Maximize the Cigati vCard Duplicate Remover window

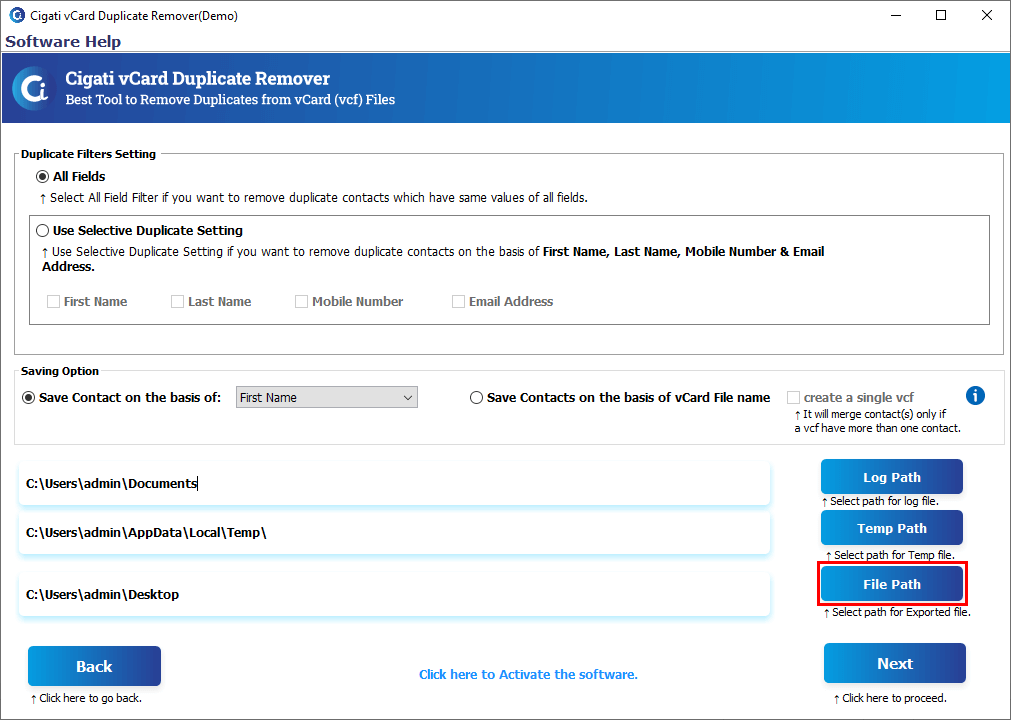[x=941, y=15]
